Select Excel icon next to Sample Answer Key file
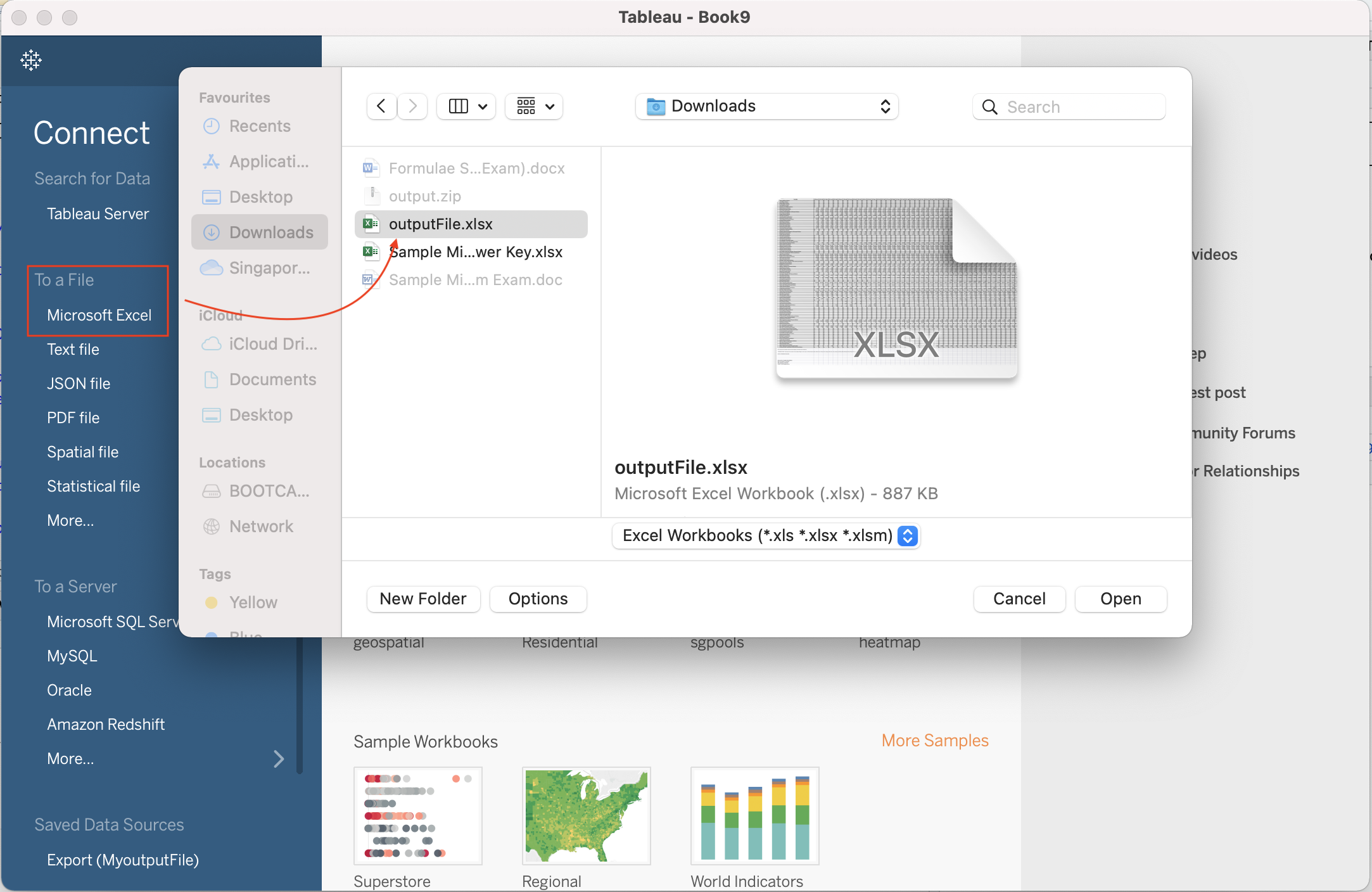 click(x=371, y=252)
